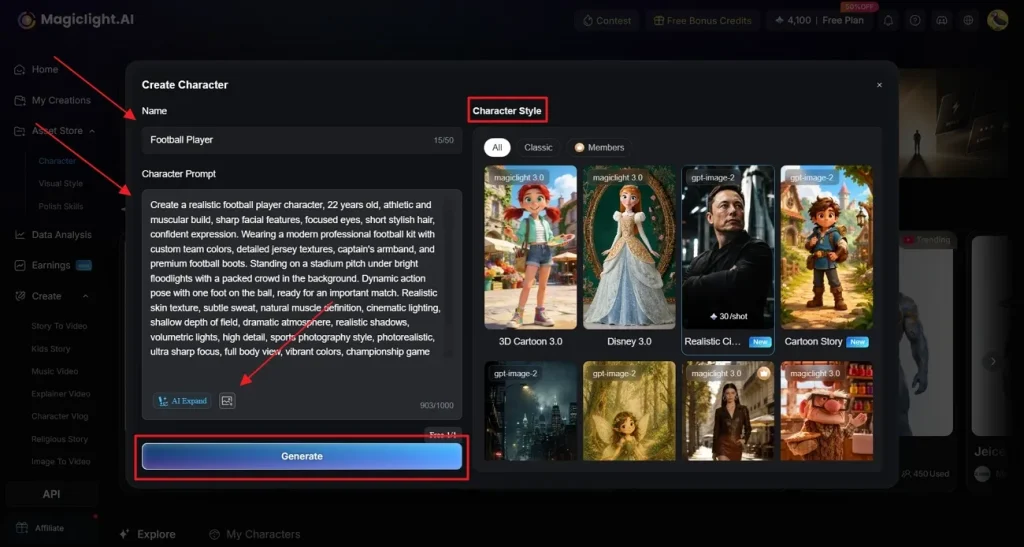The image size is (1024, 547).
Task: Click the Home sidebar icon
Action: (20, 69)
